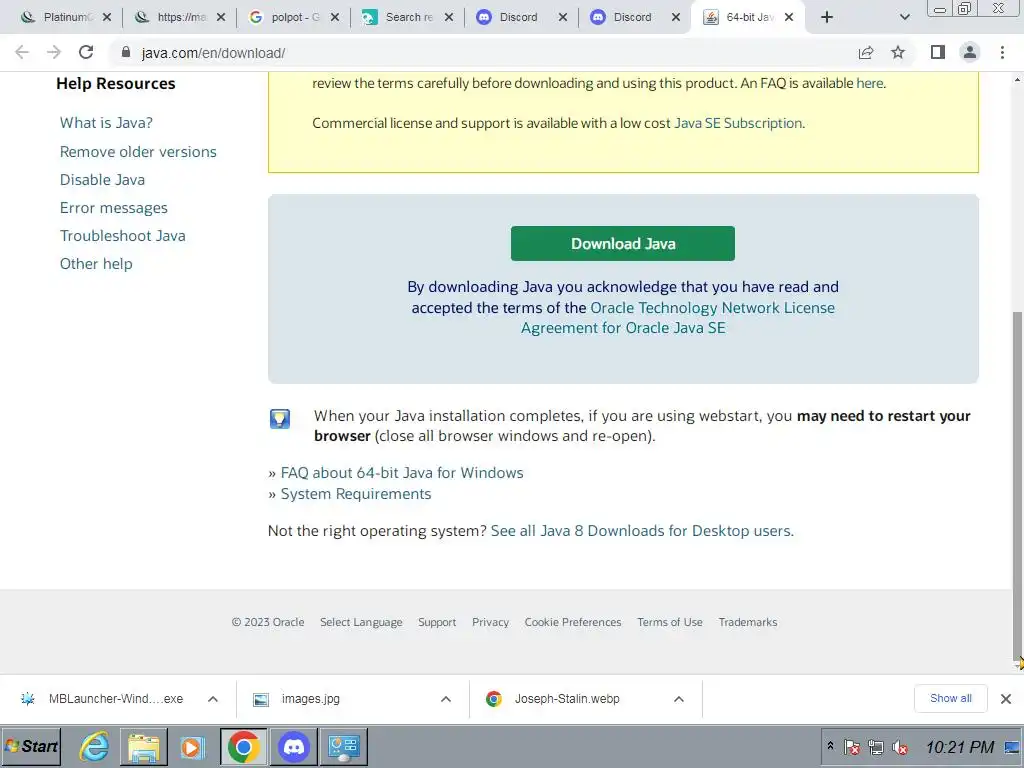Close the 64-bit Java tab

click(x=789, y=17)
